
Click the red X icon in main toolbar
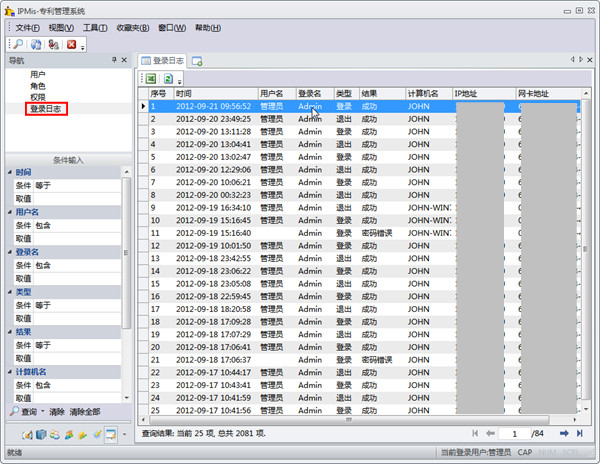click(71, 45)
